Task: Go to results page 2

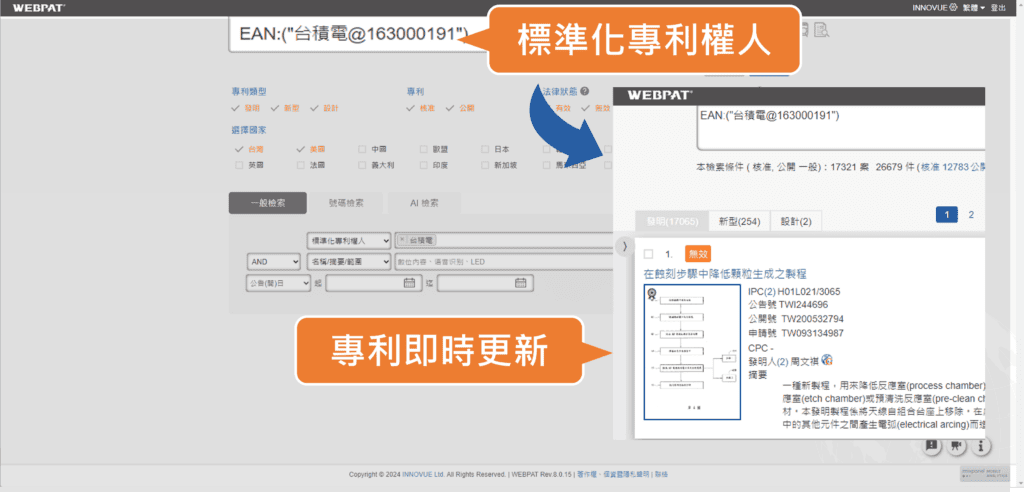Action: (x=970, y=214)
